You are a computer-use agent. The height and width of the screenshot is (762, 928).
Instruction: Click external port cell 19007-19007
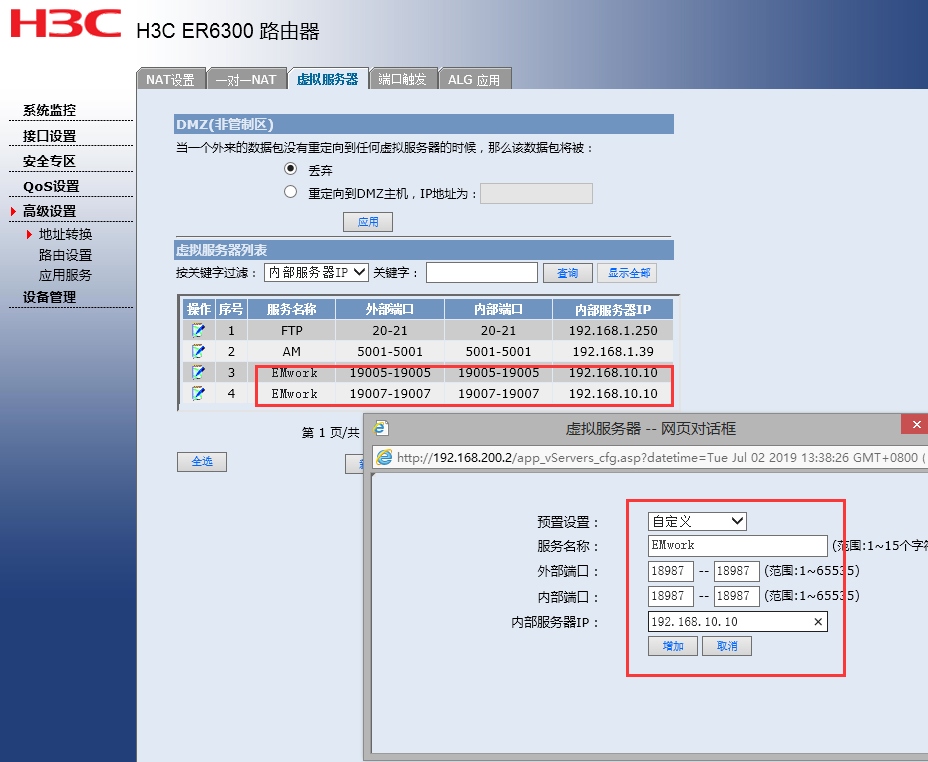click(x=389, y=393)
